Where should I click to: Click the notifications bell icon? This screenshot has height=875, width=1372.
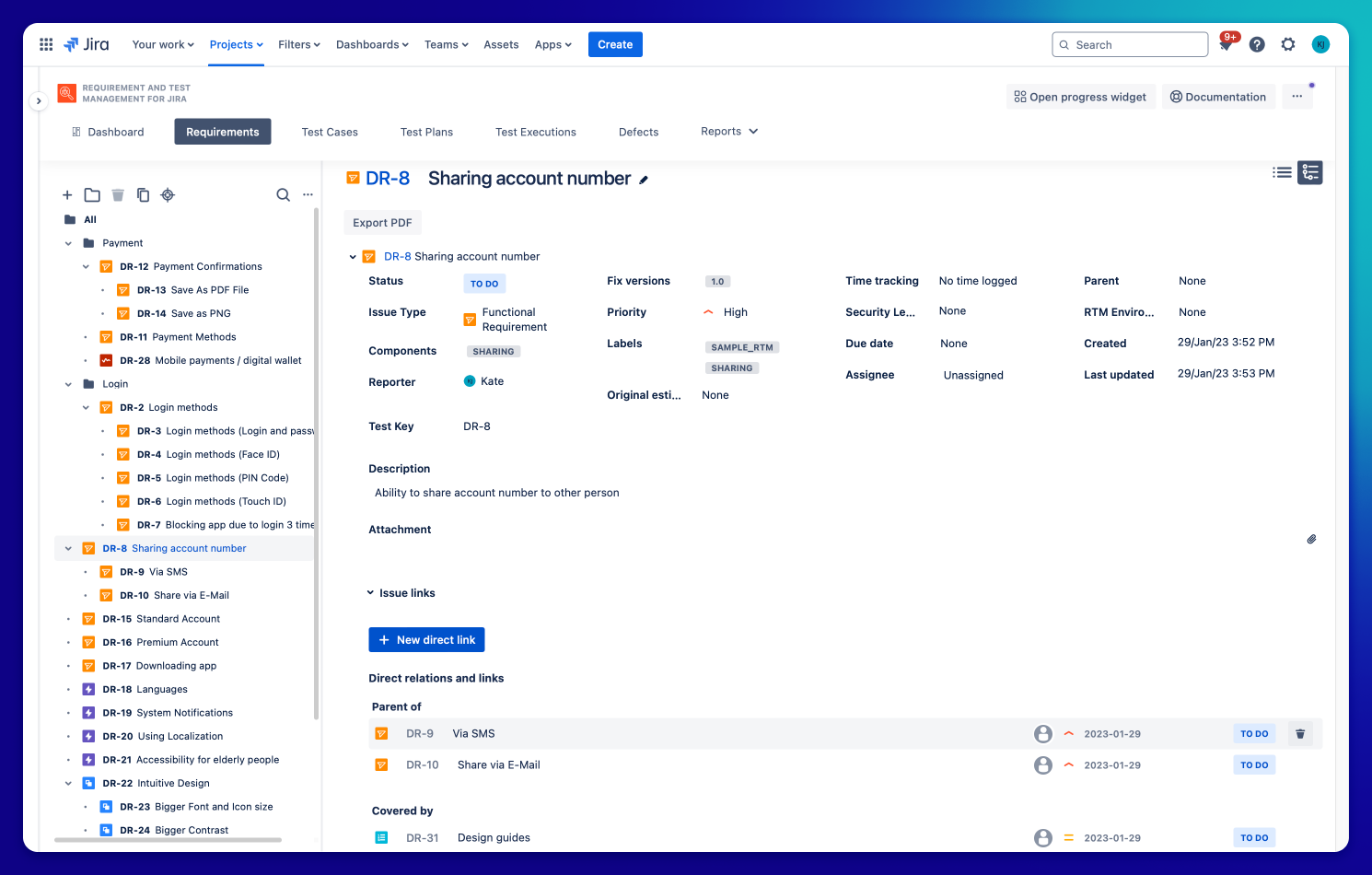tap(1226, 44)
